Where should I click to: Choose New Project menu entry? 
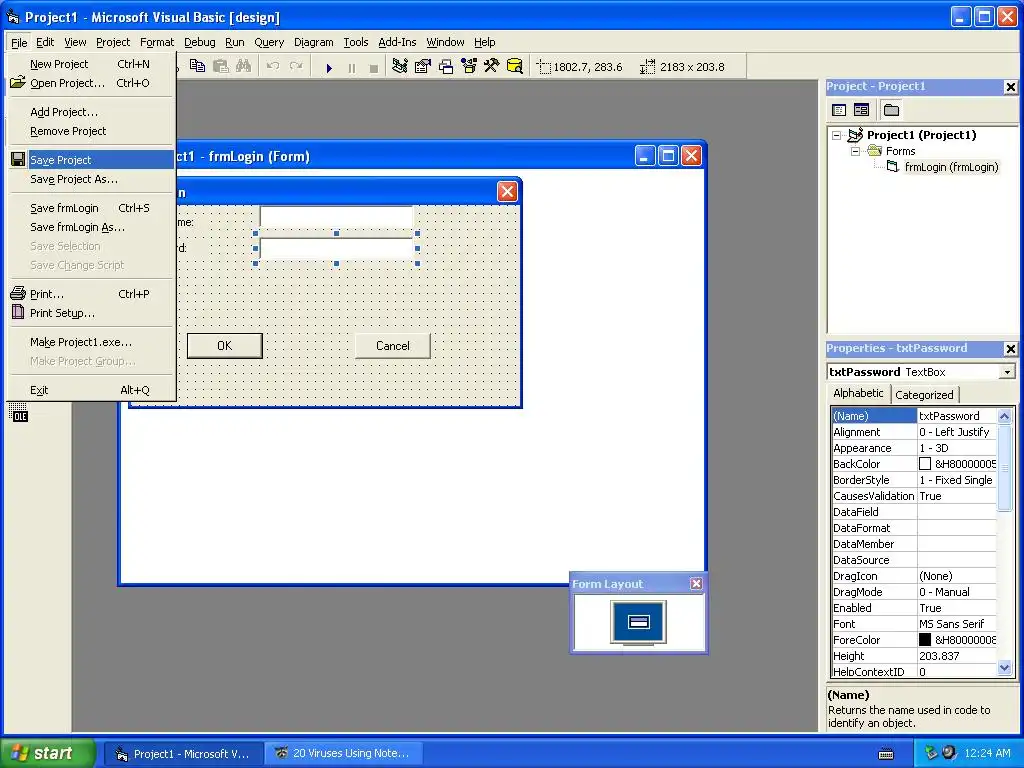tap(91, 64)
